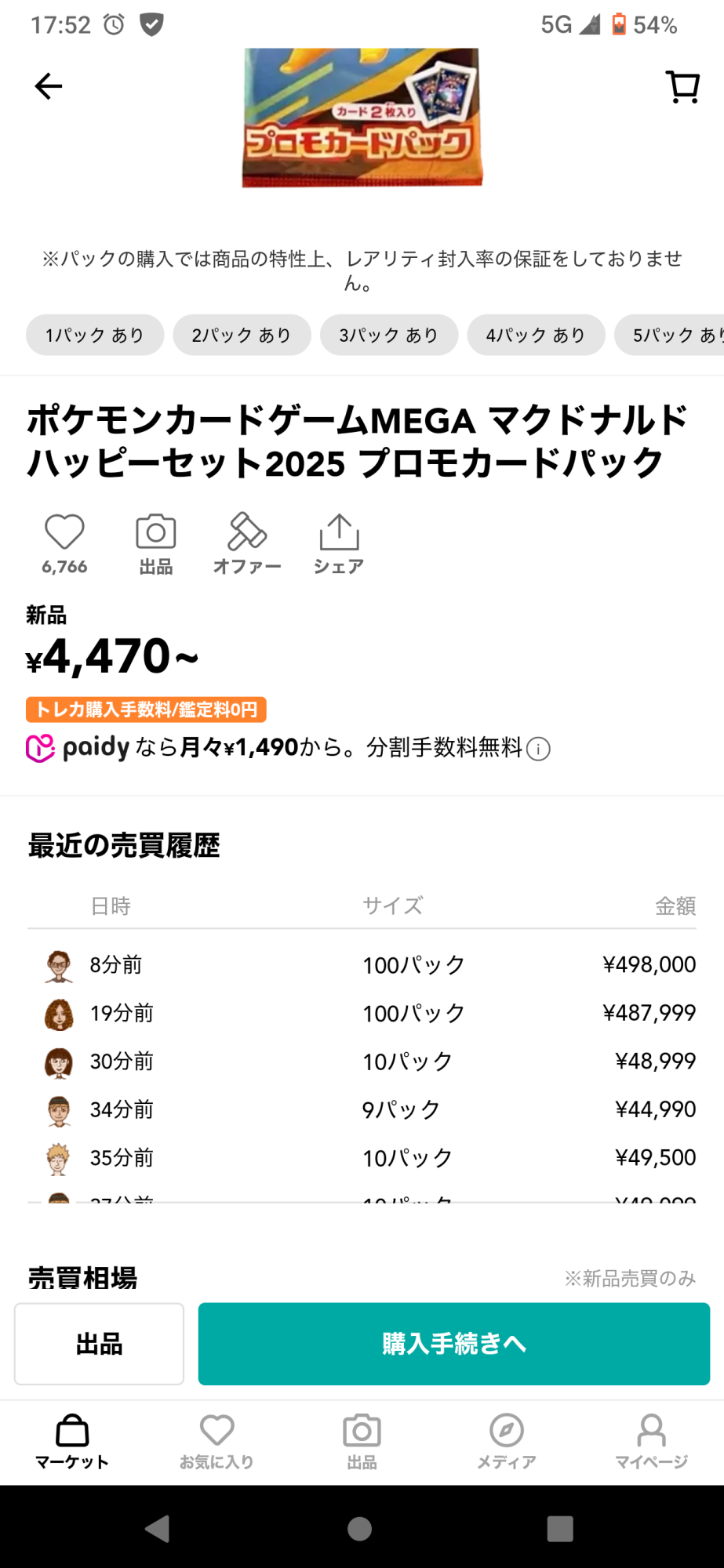Open paidy installment info icon
Image resolution: width=724 pixels, height=1568 pixels.
coord(538,750)
